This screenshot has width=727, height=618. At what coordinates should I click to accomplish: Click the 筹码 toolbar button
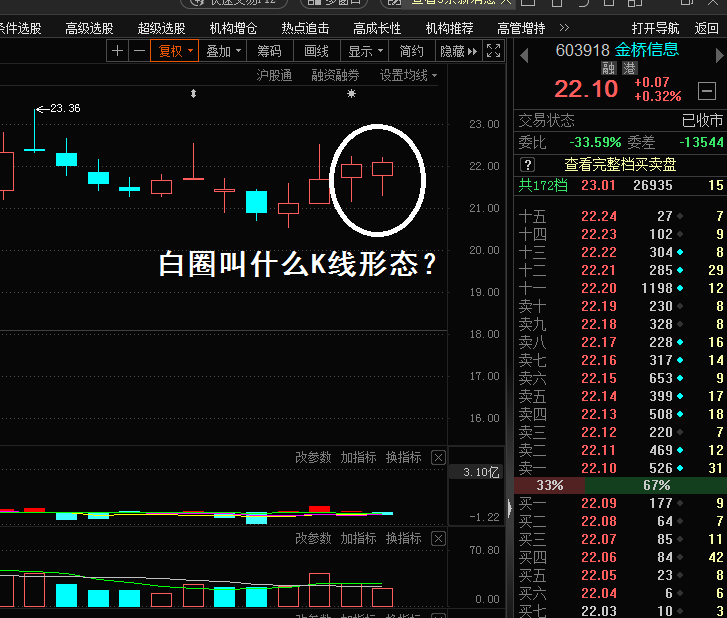point(270,51)
